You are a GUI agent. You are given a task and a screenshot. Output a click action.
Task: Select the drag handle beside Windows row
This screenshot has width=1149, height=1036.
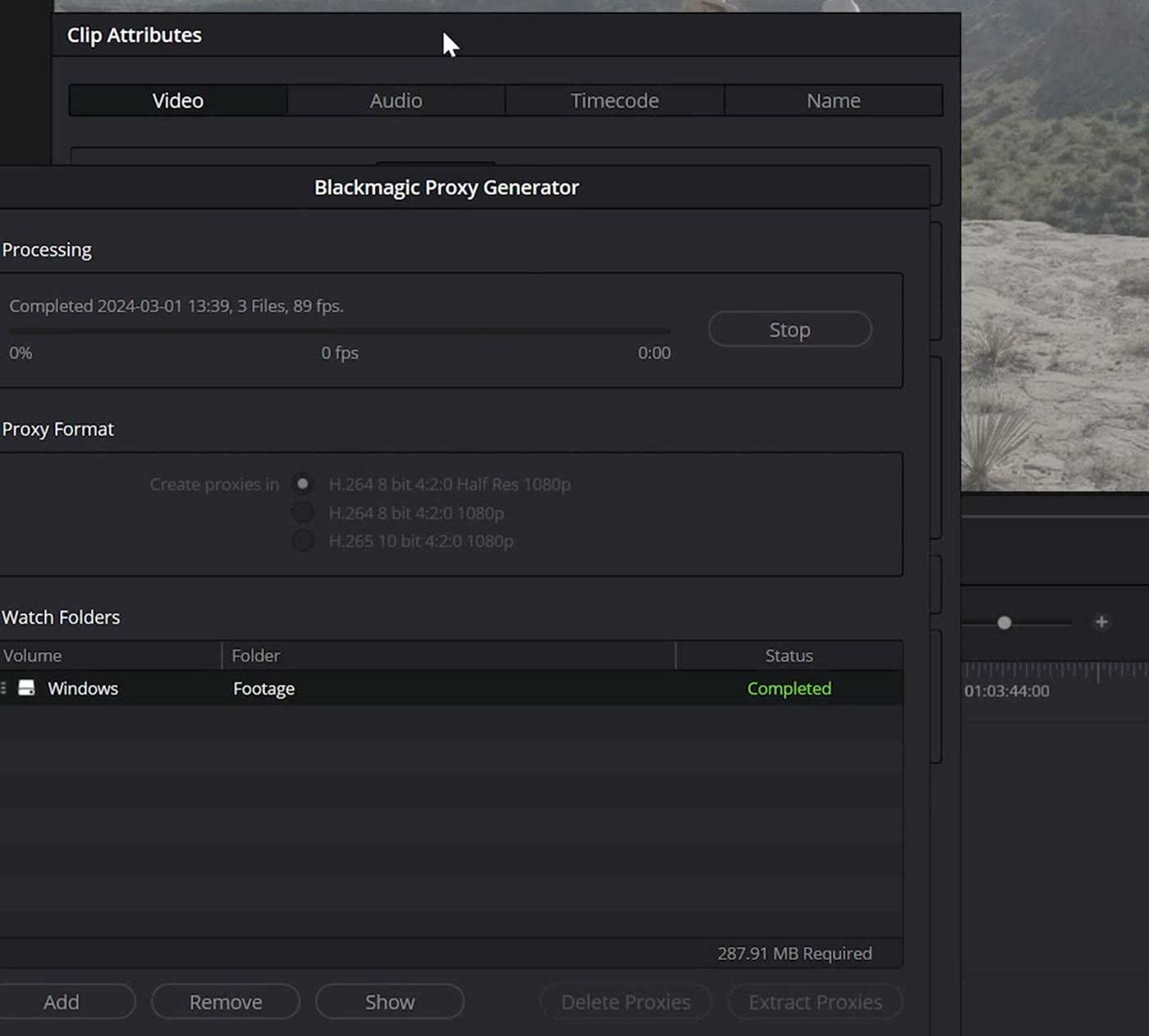pyautogui.click(x=3, y=688)
